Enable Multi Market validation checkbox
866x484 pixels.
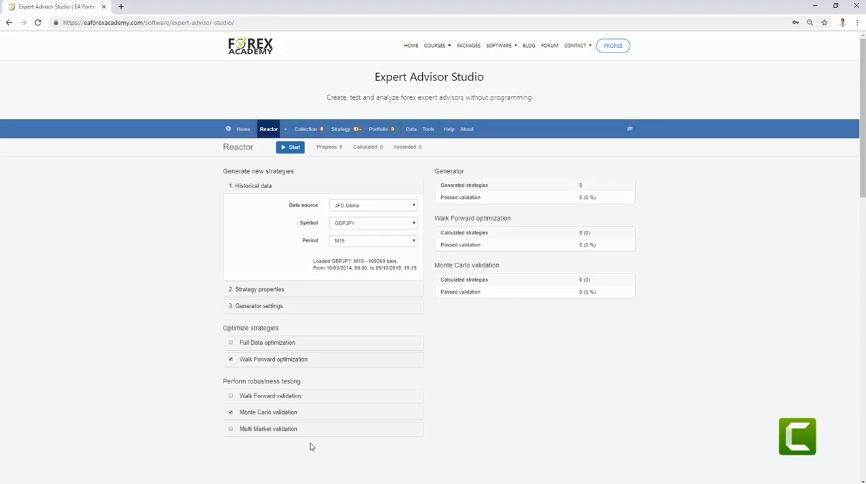pos(231,429)
